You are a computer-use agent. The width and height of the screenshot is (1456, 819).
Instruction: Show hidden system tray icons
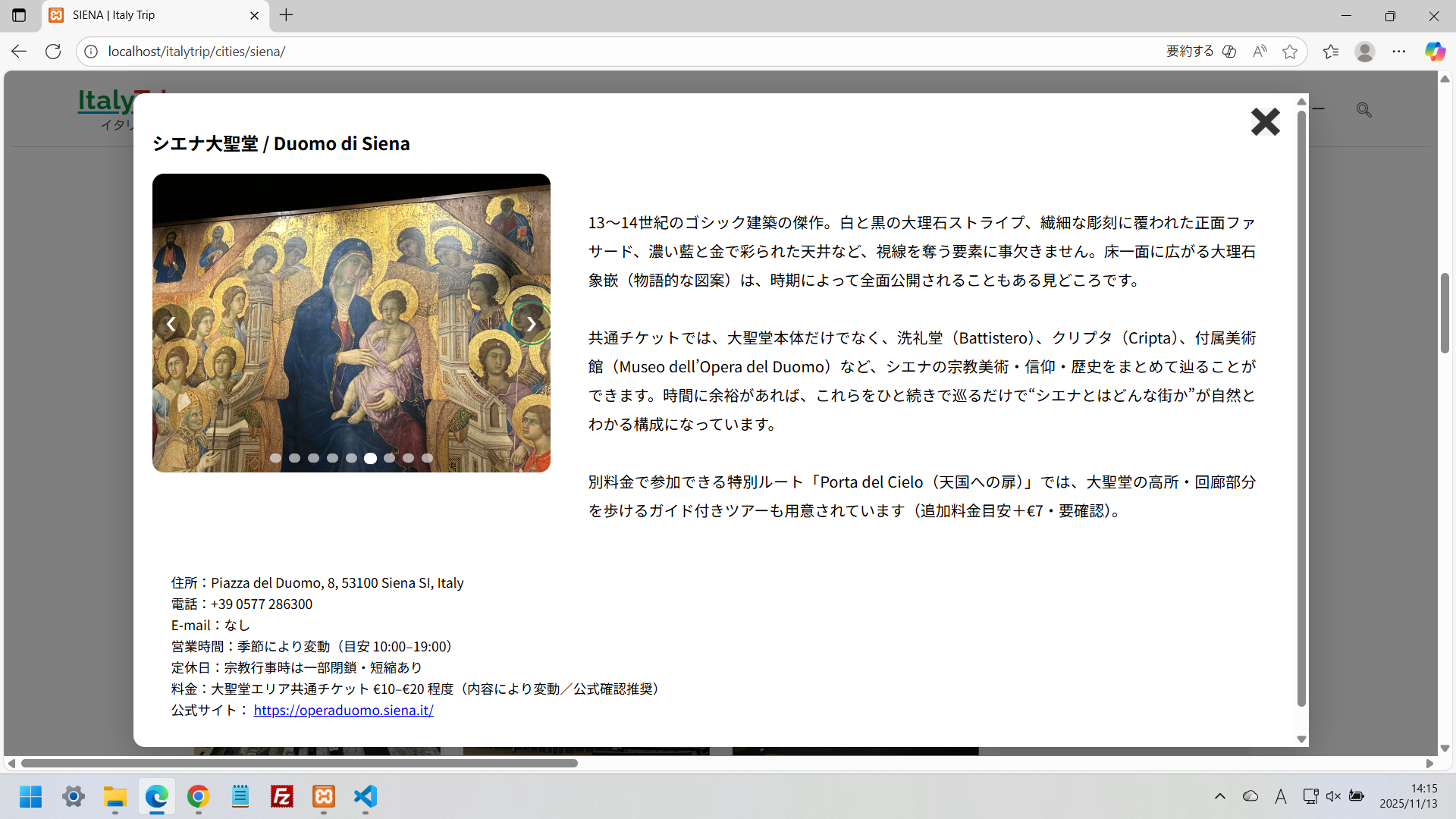point(1219,796)
